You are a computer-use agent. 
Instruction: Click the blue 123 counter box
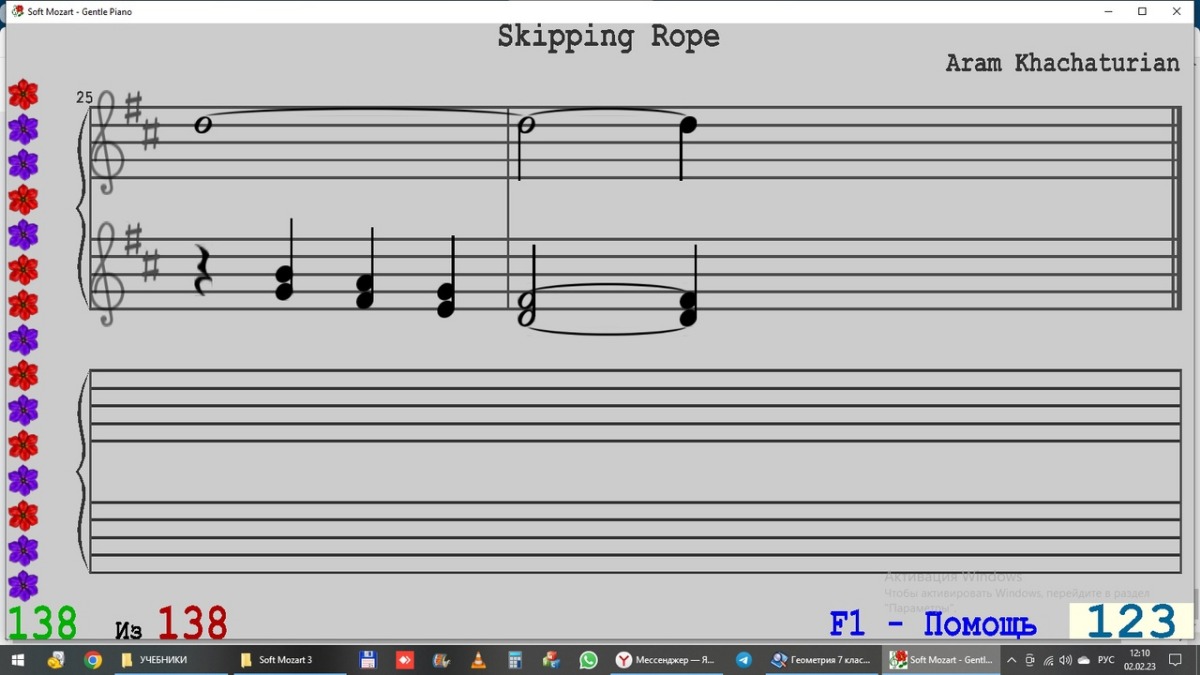pyautogui.click(x=1131, y=622)
